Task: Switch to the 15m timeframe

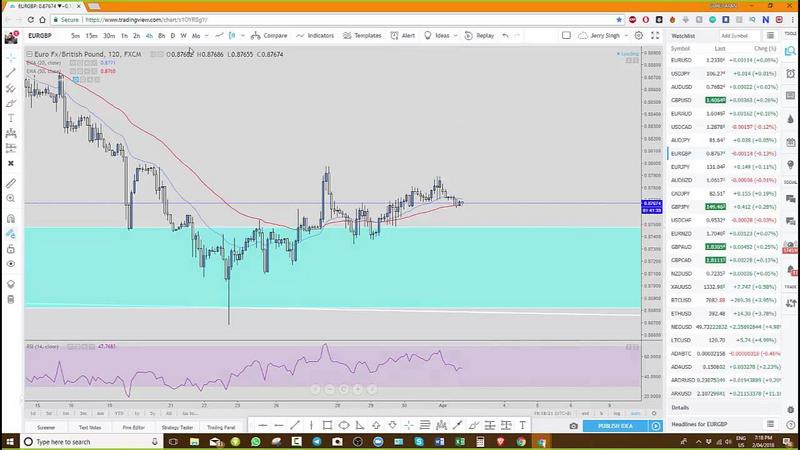Action: (x=91, y=36)
